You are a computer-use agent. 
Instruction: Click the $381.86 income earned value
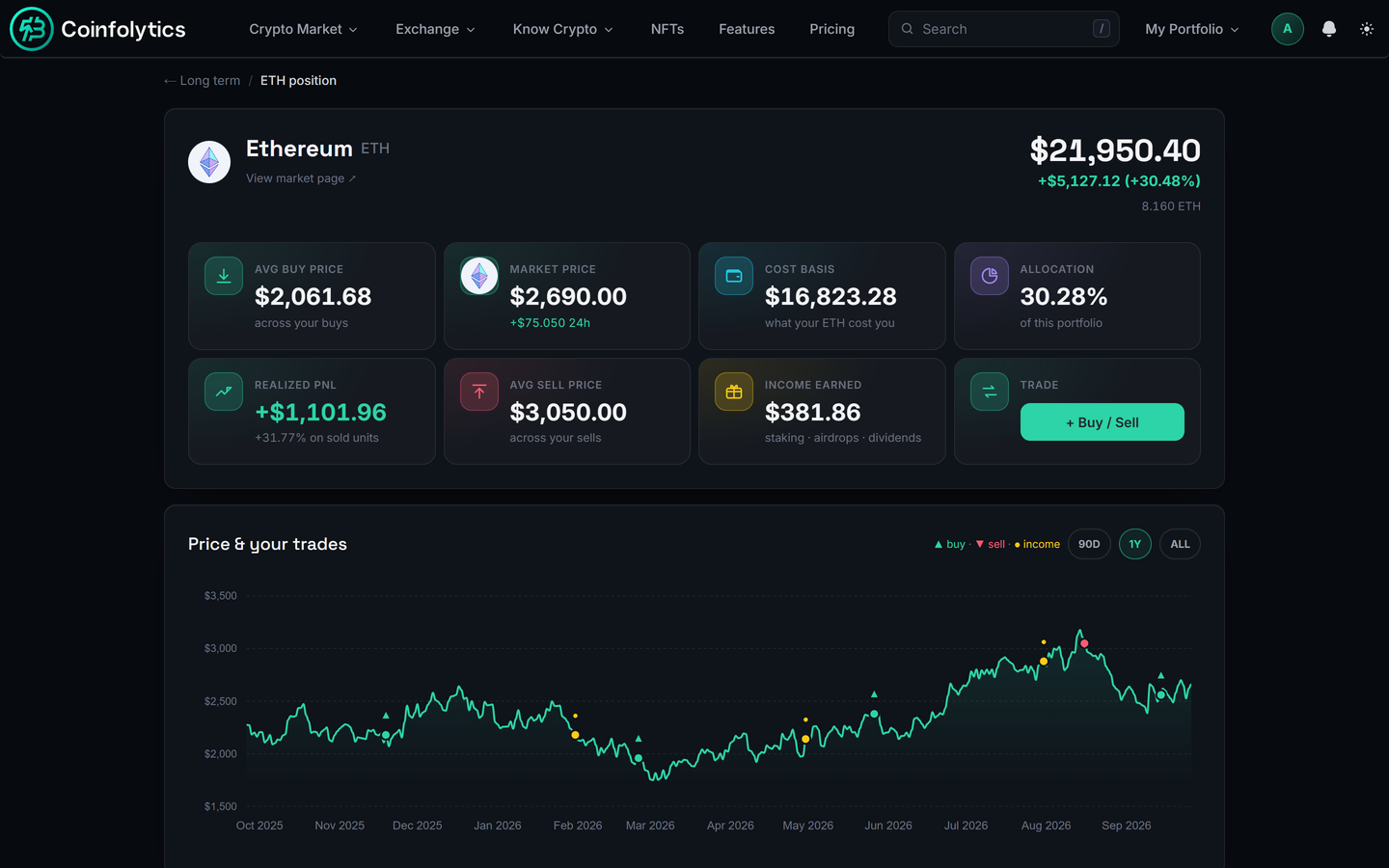point(812,412)
